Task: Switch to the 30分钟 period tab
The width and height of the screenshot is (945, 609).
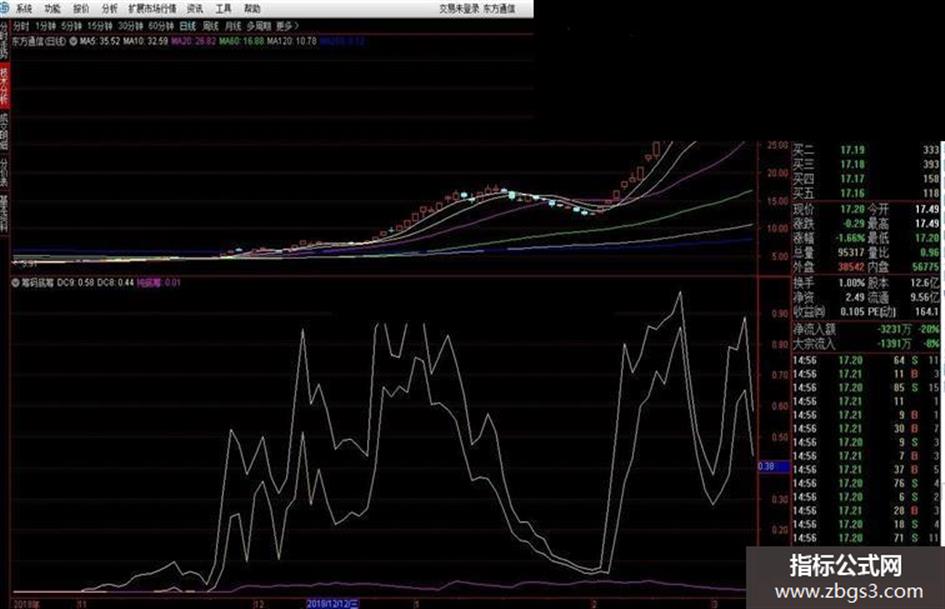Action: pos(130,26)
